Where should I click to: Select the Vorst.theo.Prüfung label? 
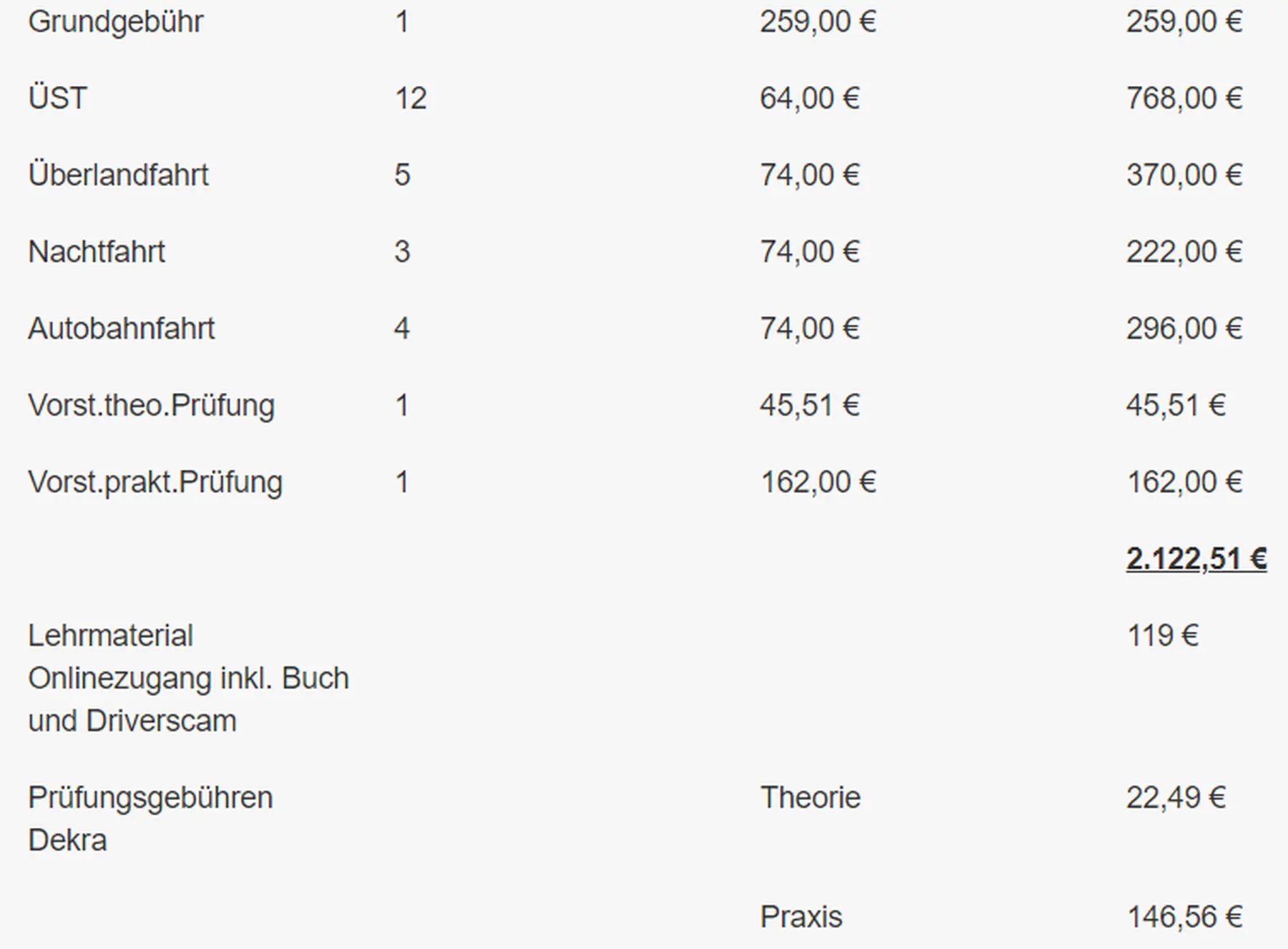click(151, 406)
